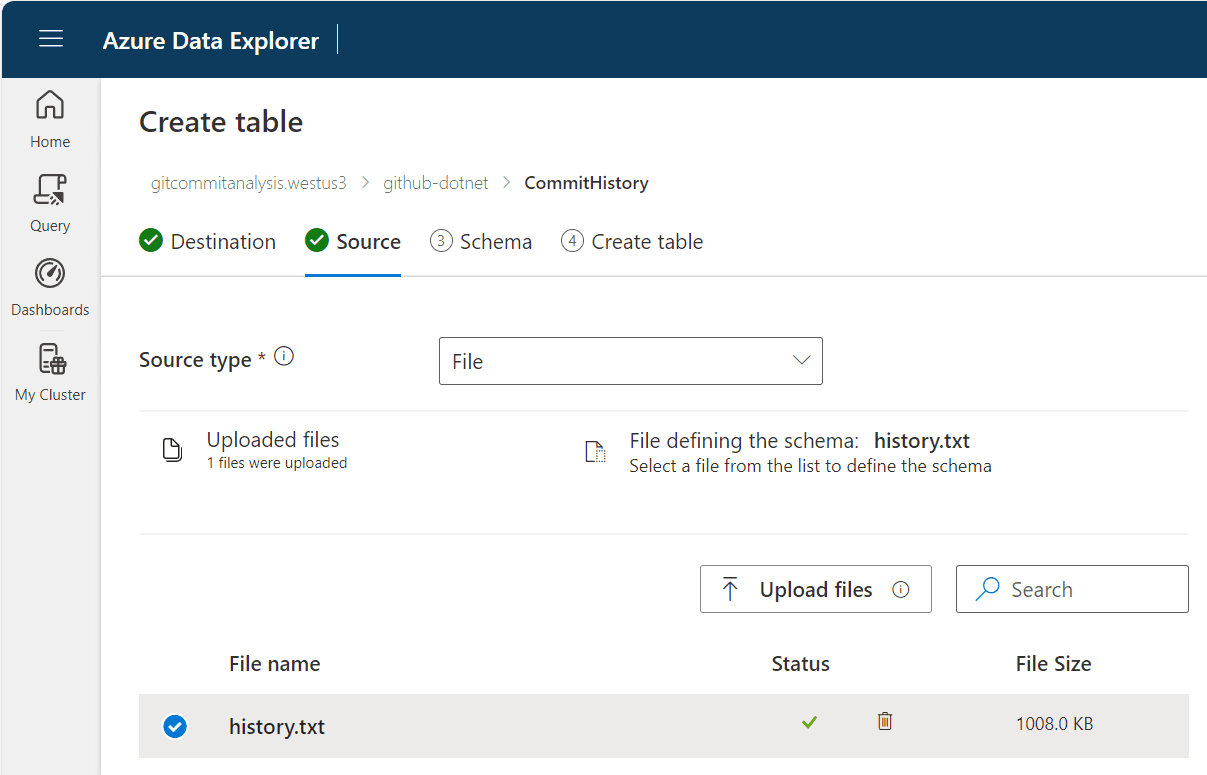Open the Azure Data Explorer hamburger menu
The image size is (1207, 775).
point(50,39)
